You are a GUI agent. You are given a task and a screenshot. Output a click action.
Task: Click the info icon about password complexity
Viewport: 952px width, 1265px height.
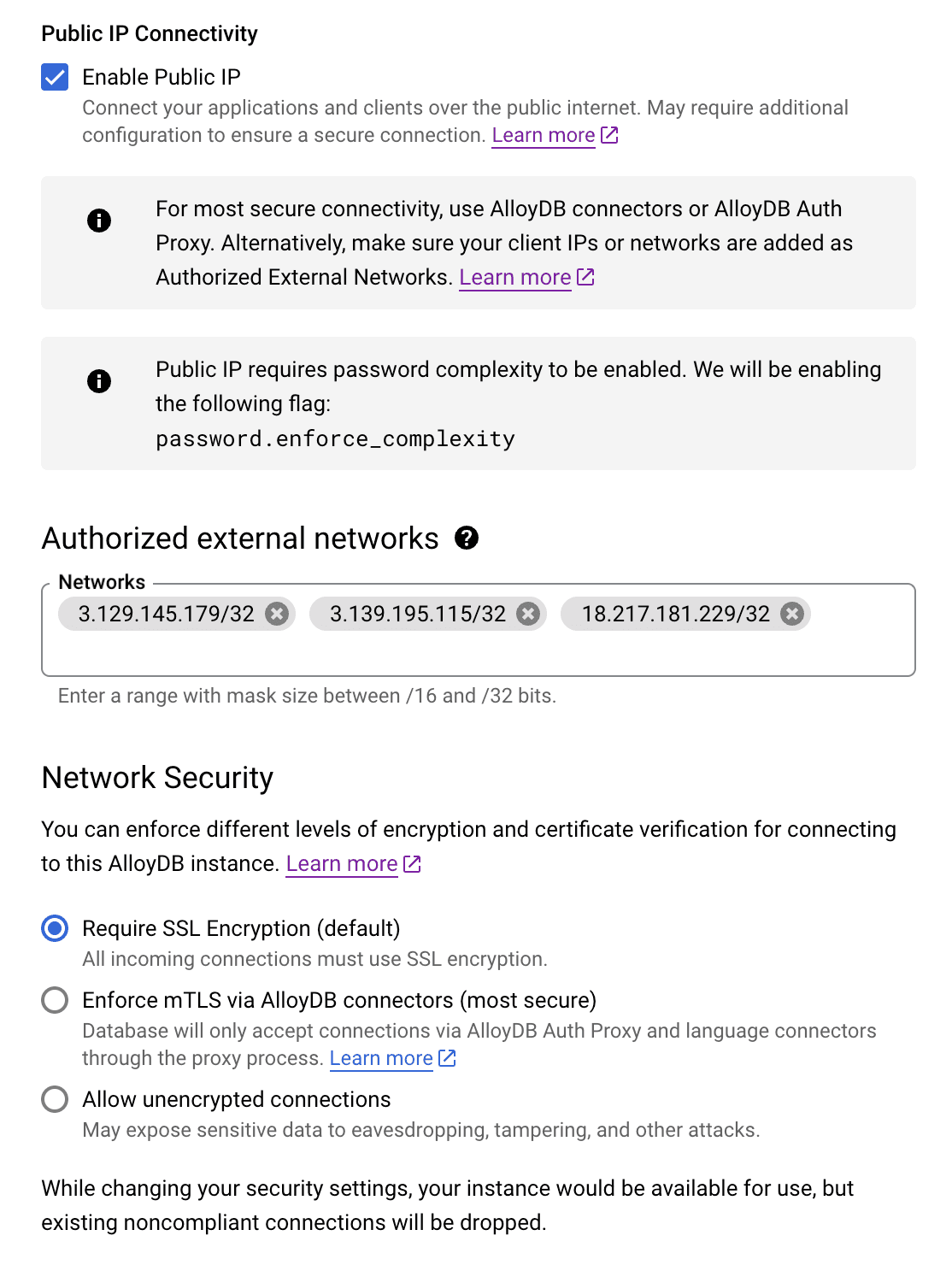[x=99, y=381]
